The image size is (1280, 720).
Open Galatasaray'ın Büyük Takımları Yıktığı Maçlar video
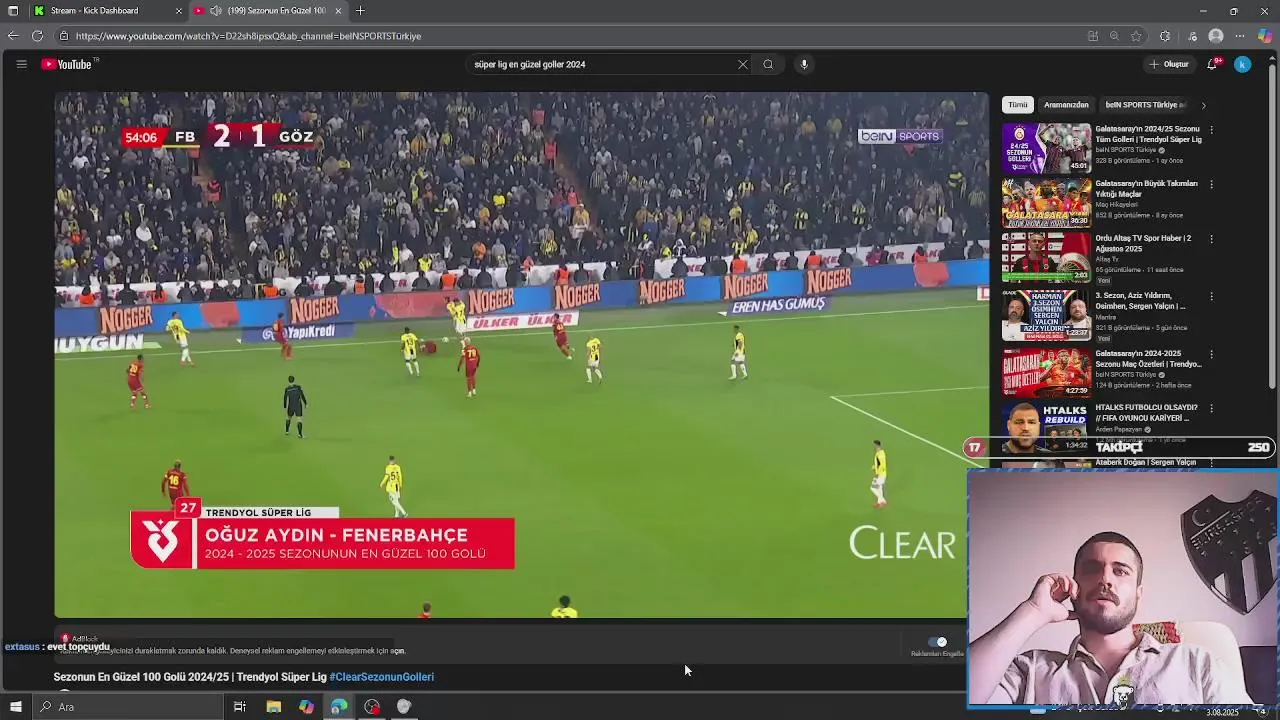tap(1146, 189)
